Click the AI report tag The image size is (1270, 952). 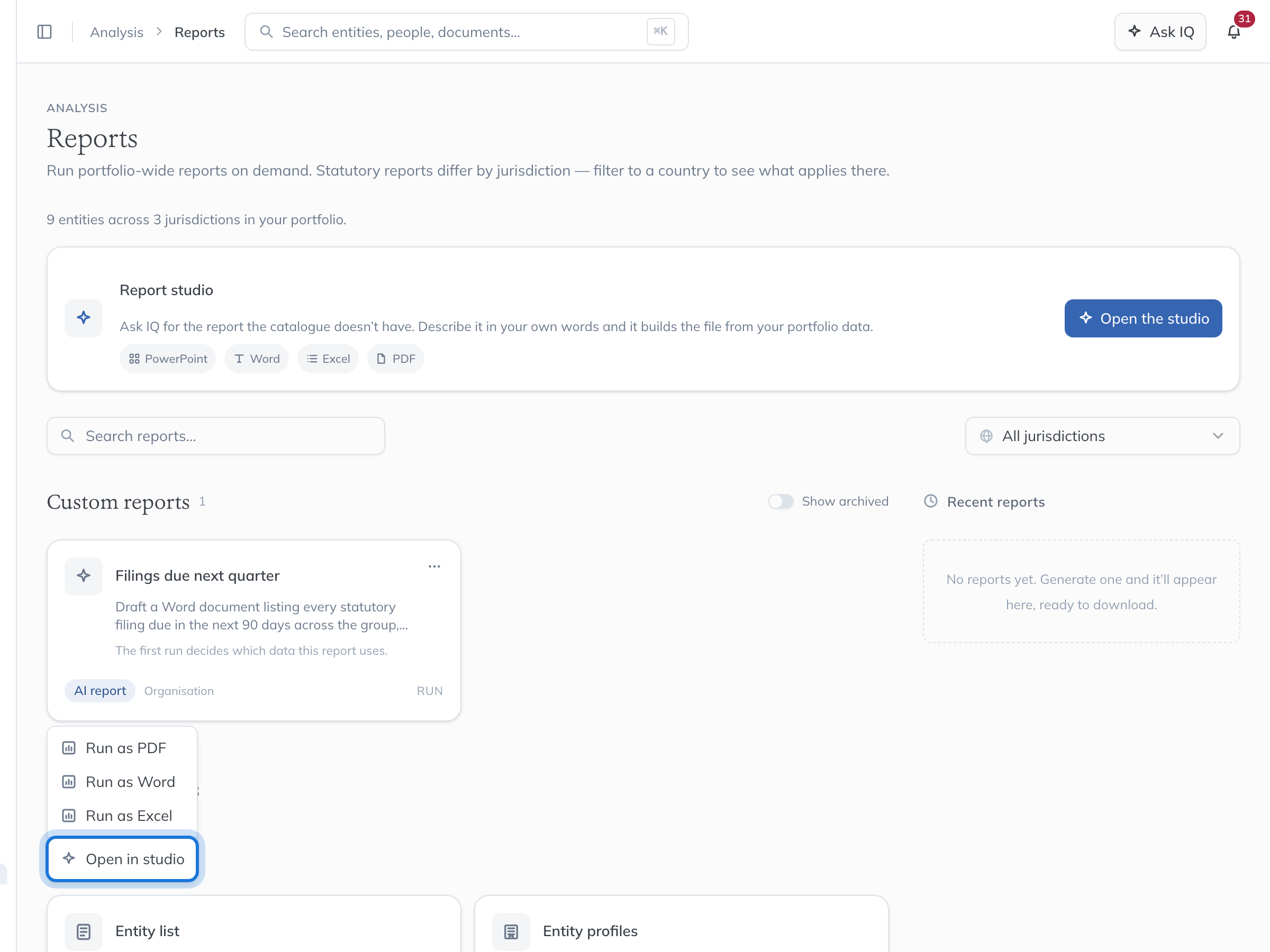pyautogui.click(x=100, y=691)
